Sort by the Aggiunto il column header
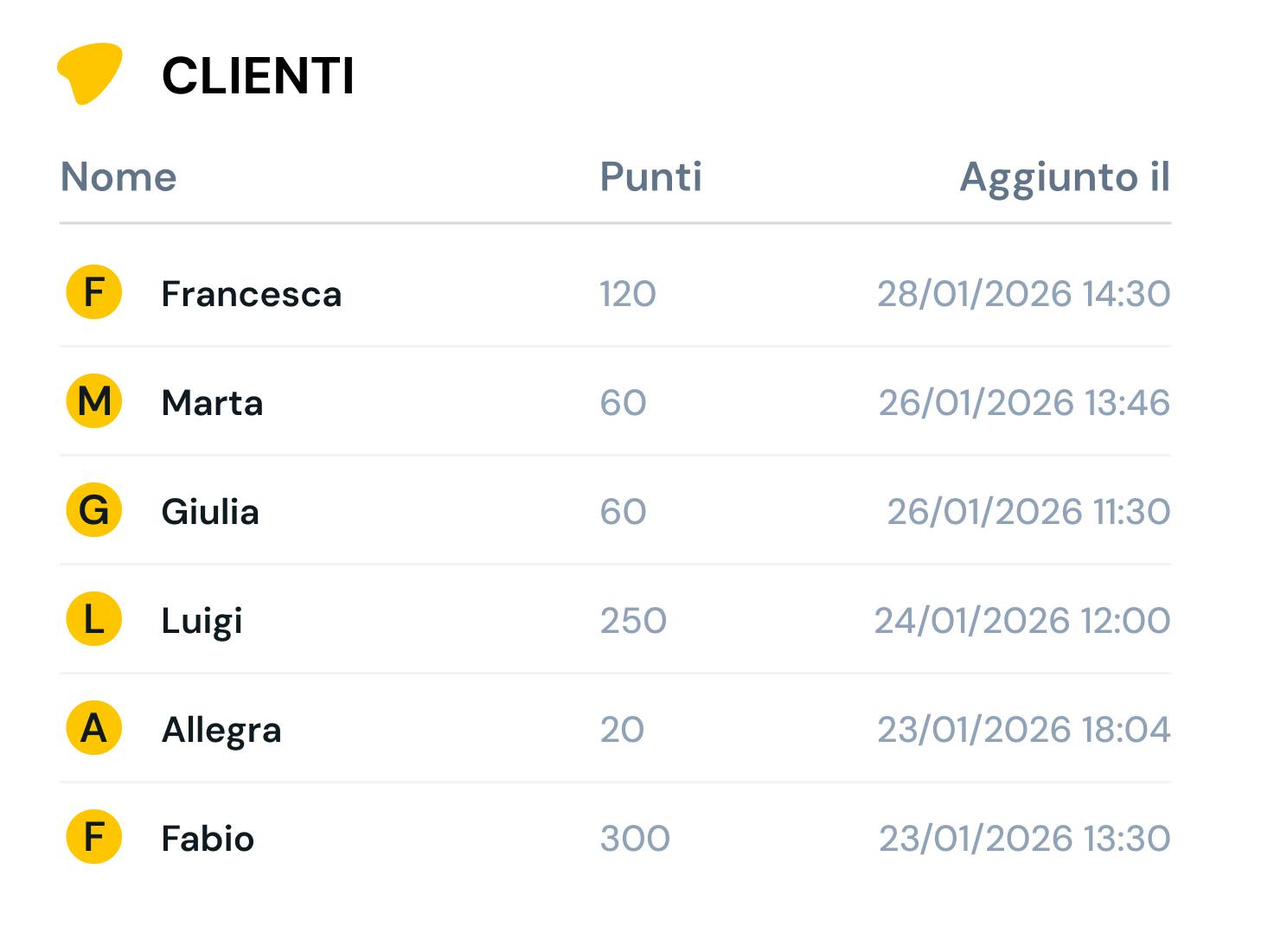 1065,177
